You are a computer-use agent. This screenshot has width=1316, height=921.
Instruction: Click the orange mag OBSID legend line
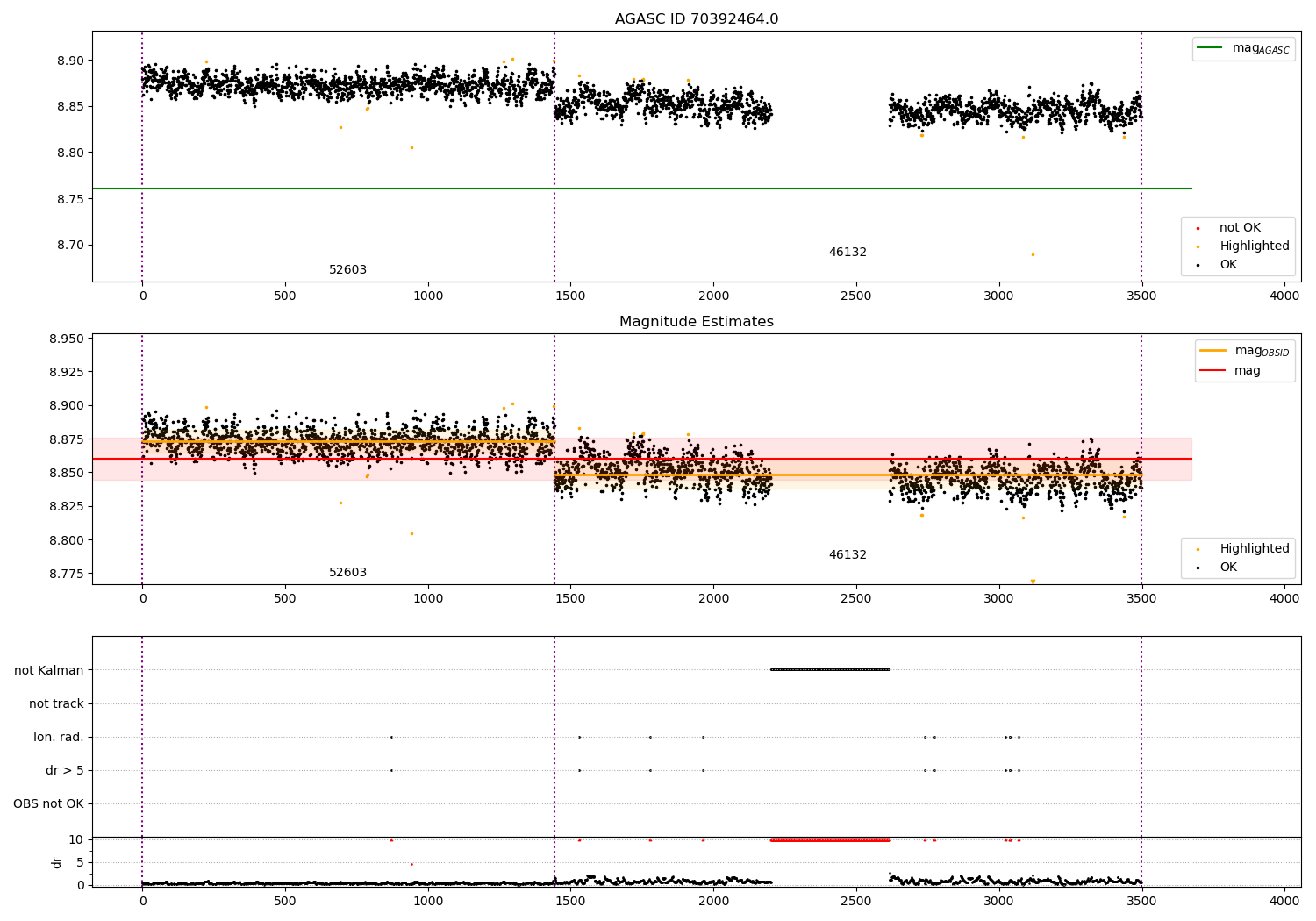[1212, 351]
